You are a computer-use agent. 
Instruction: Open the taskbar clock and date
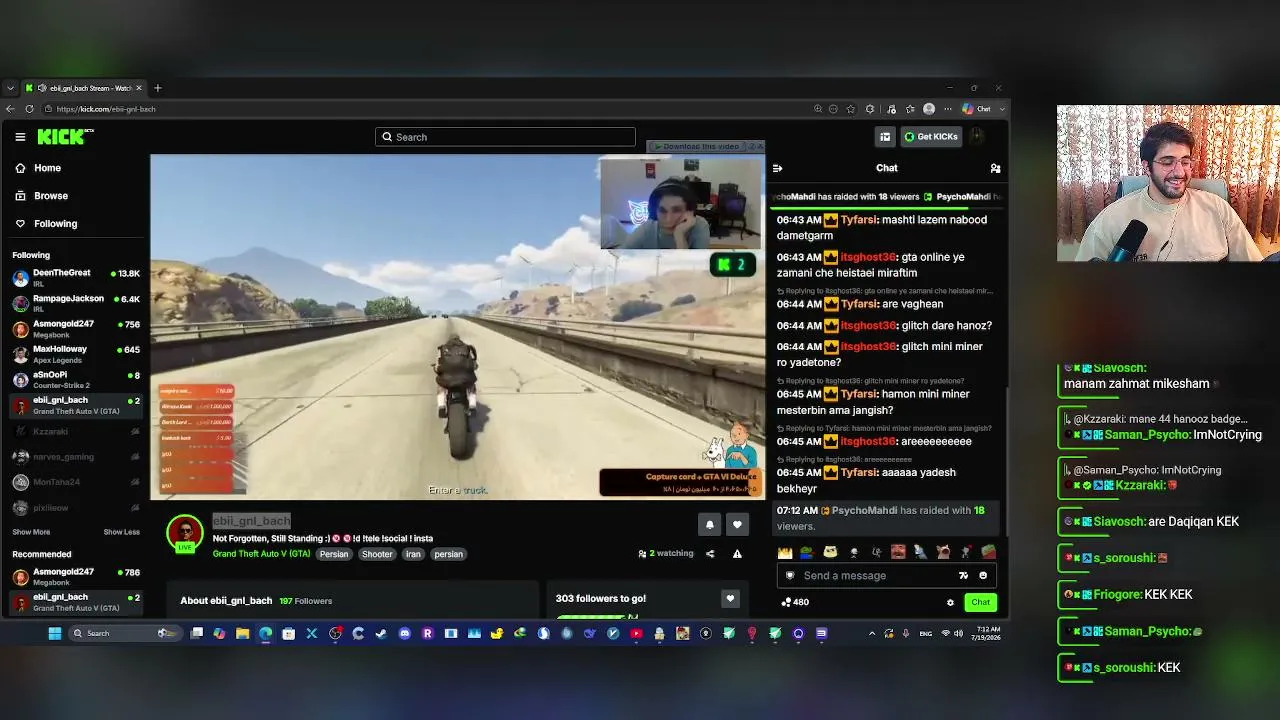coord(983,633)
